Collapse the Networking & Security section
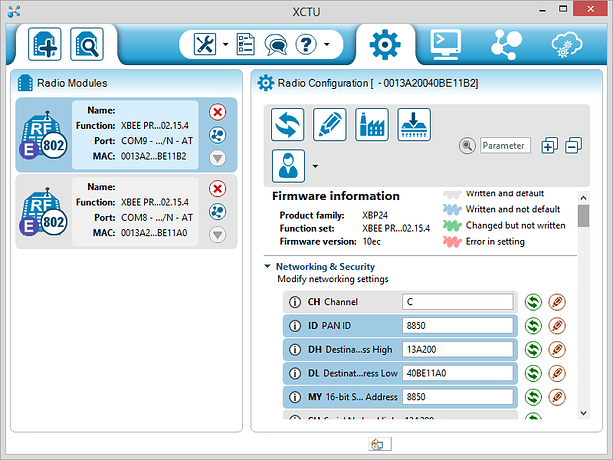 click(267, 267)
